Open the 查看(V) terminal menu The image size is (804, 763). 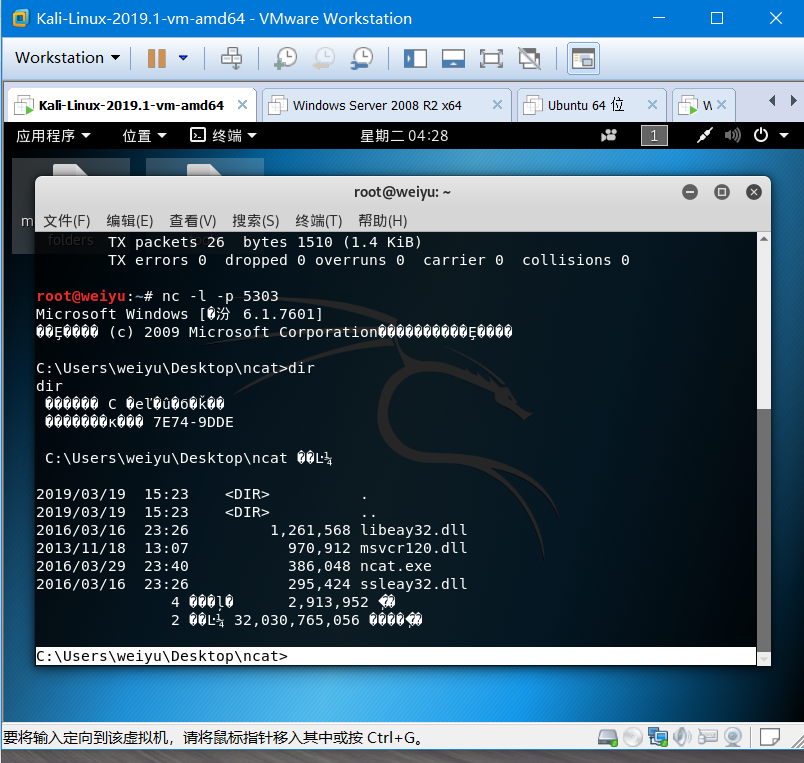point(193,221)
